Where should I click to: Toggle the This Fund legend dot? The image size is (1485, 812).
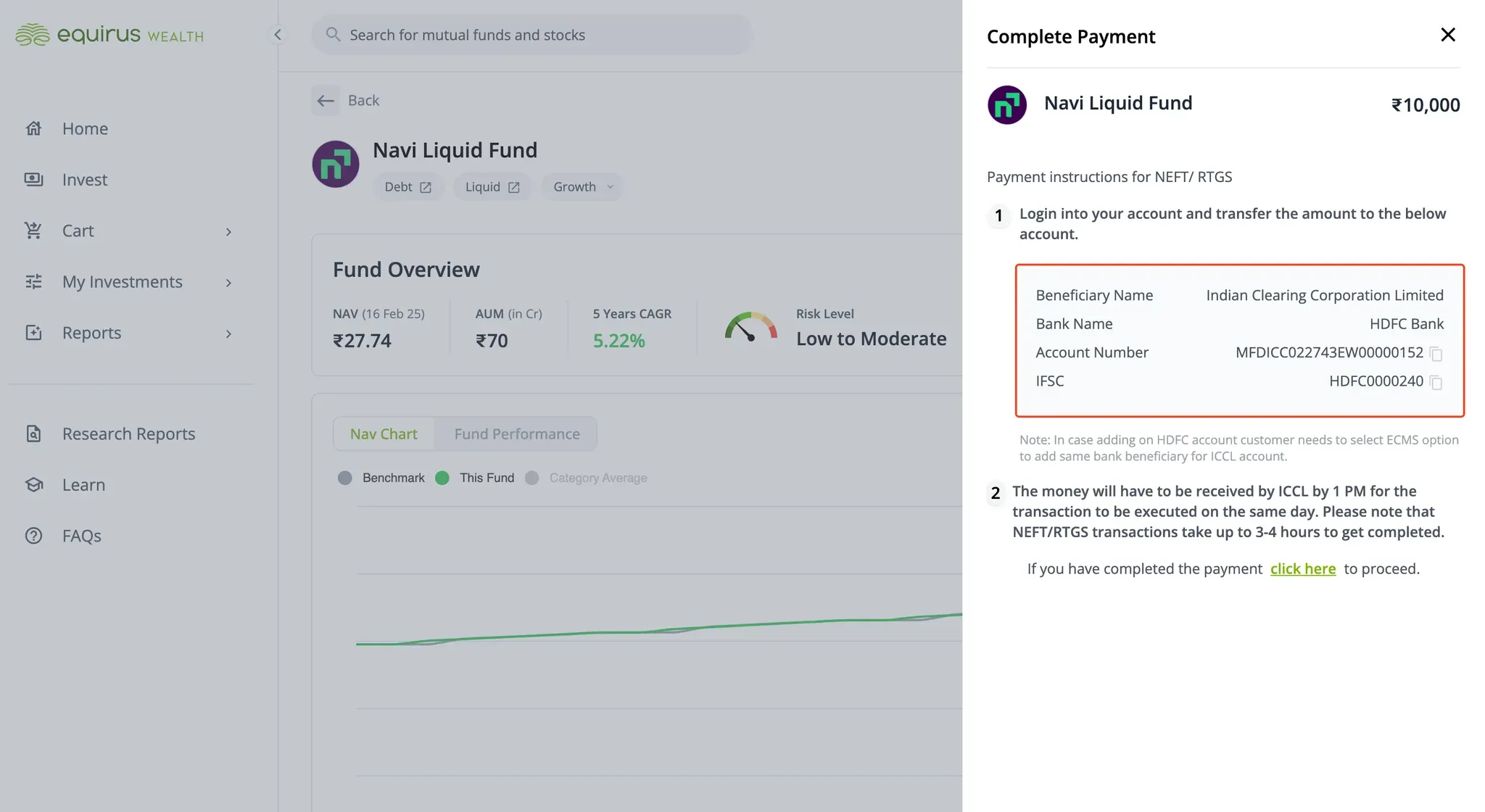[x=442, y=478]
